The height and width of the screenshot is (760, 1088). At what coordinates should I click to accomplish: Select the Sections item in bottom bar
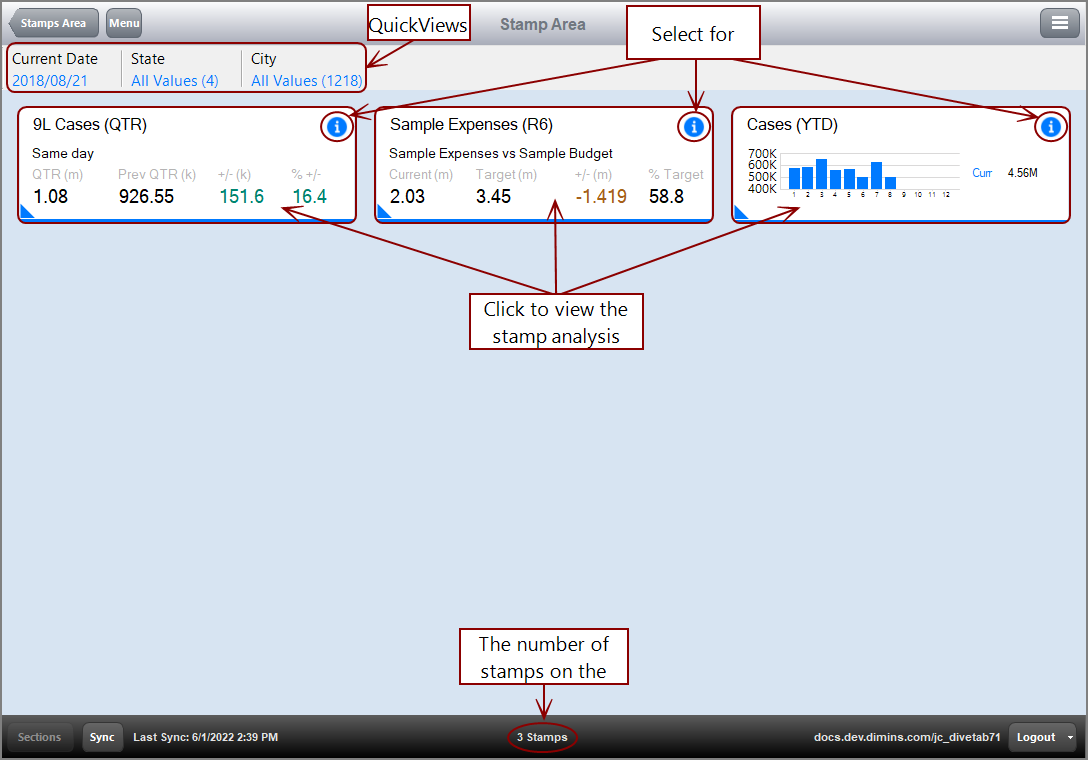tap(39, 737)
